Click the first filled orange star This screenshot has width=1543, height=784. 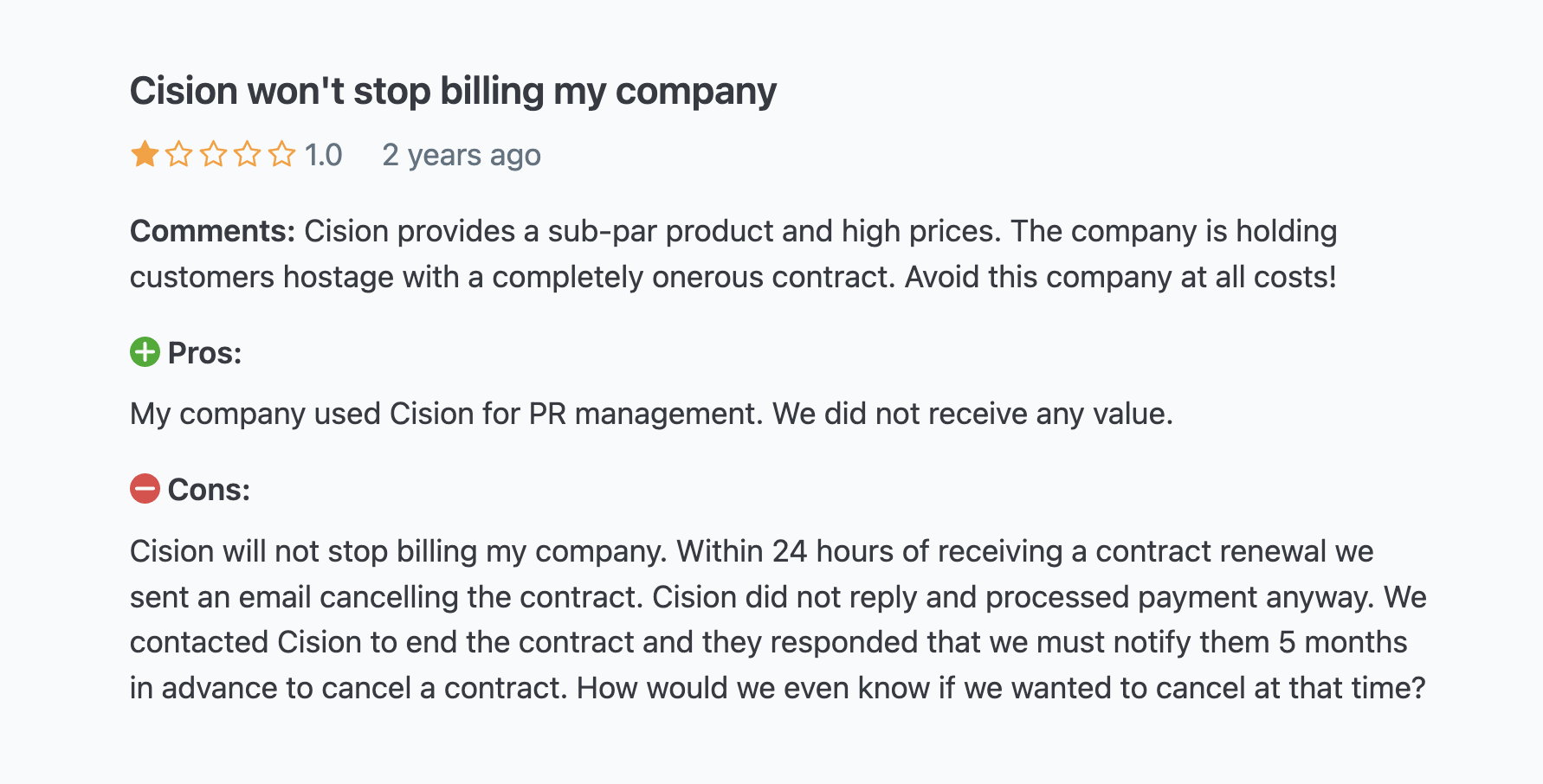coord(145,155)
